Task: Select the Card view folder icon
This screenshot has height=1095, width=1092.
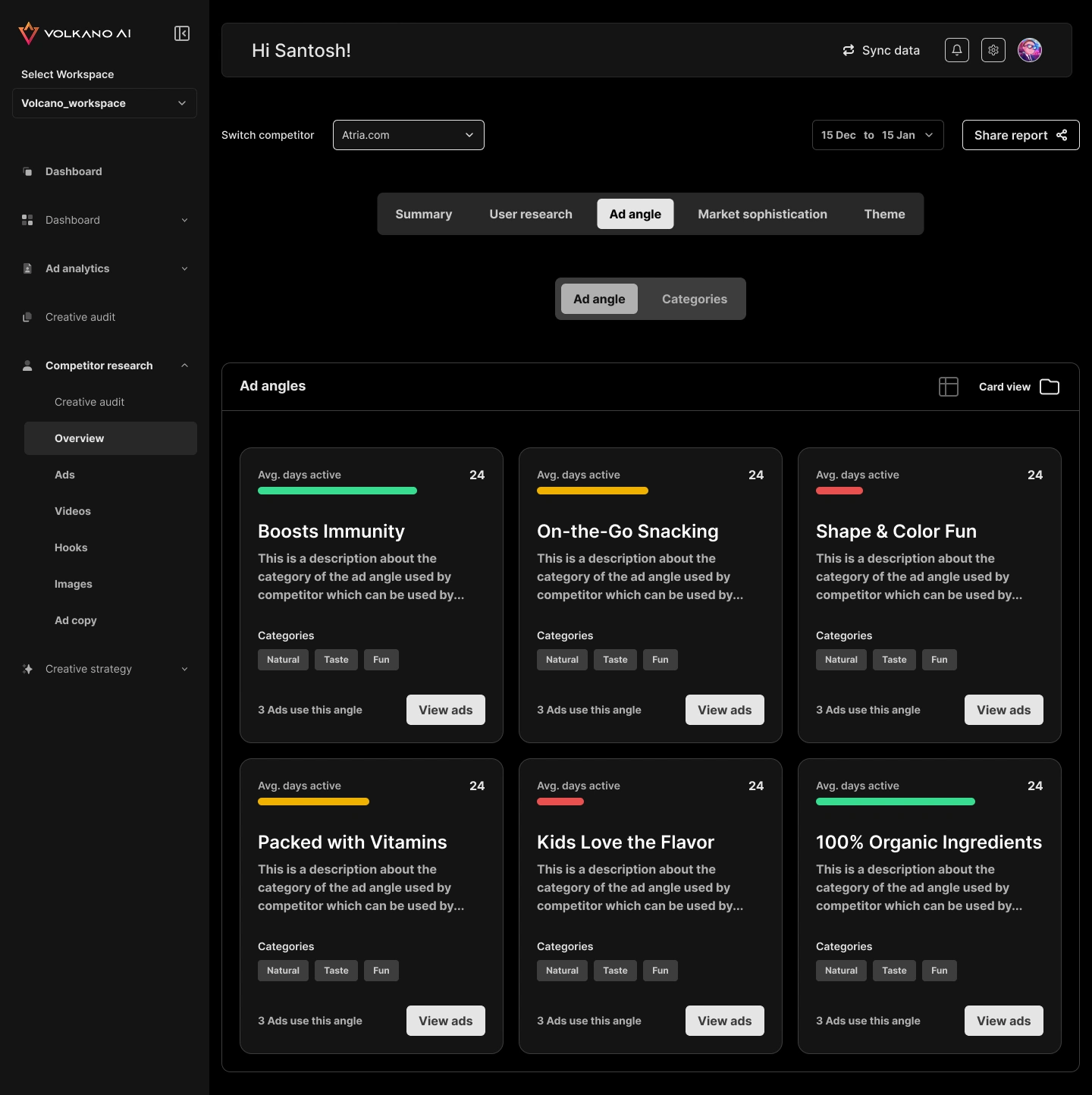Action: tap(1050, 387)
